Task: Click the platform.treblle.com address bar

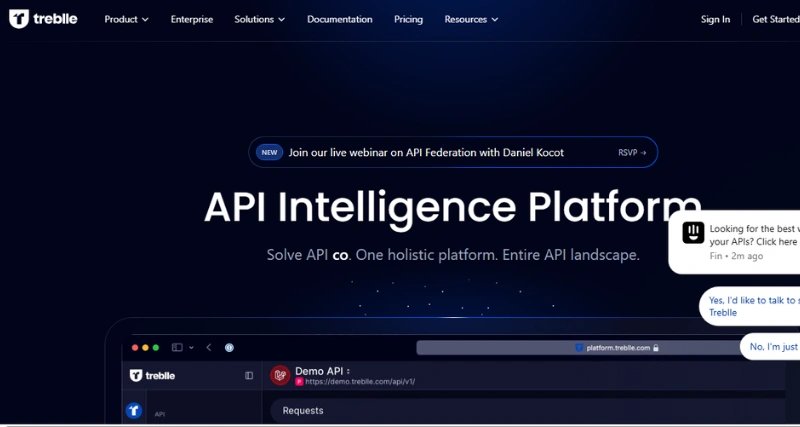Action: [x=579, y=347]
